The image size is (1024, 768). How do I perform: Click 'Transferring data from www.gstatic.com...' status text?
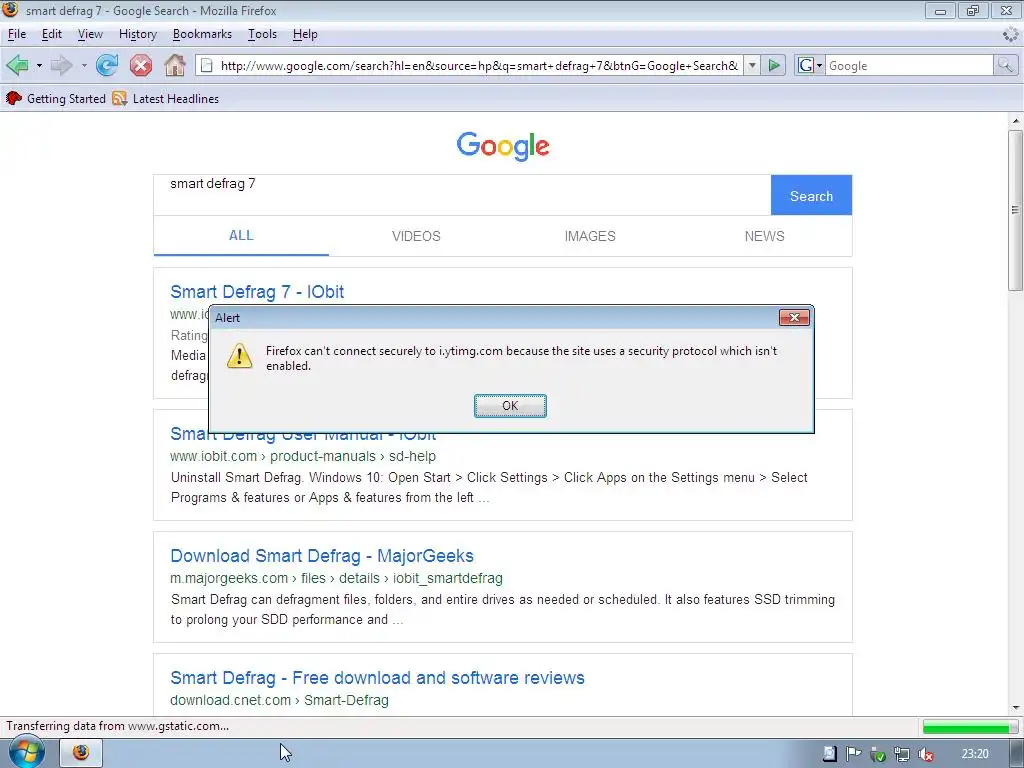(x=118, y=726)
